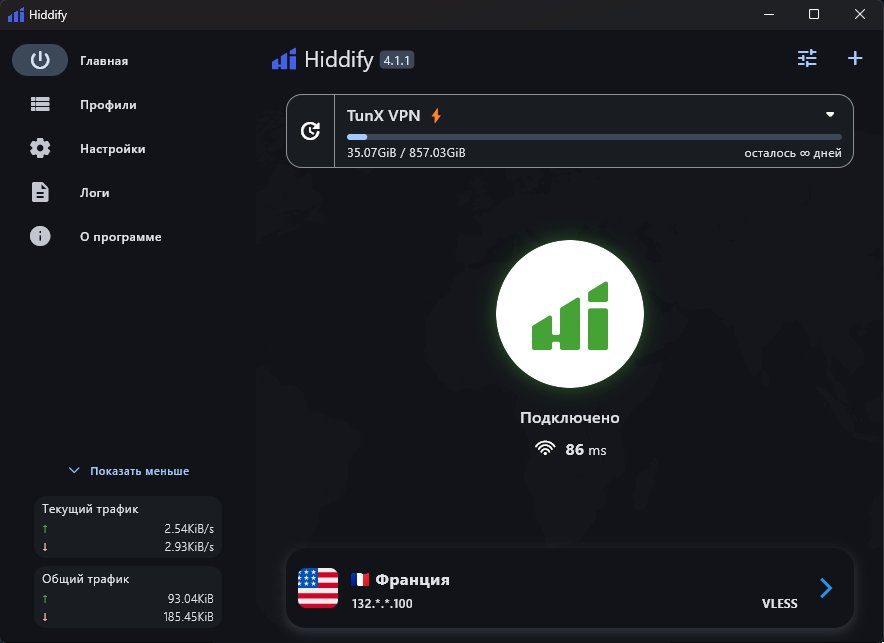This screenshot has height=643, width=884.
Task: Open the Логи section
Action: [x=95, y=193]
